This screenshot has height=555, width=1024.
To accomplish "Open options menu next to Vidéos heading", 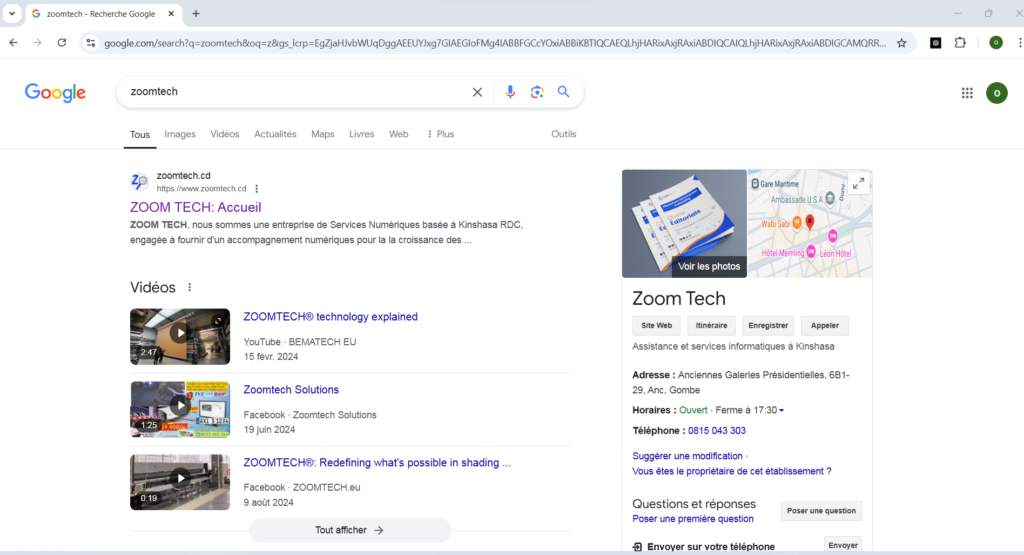I will (x=190, y=288).
